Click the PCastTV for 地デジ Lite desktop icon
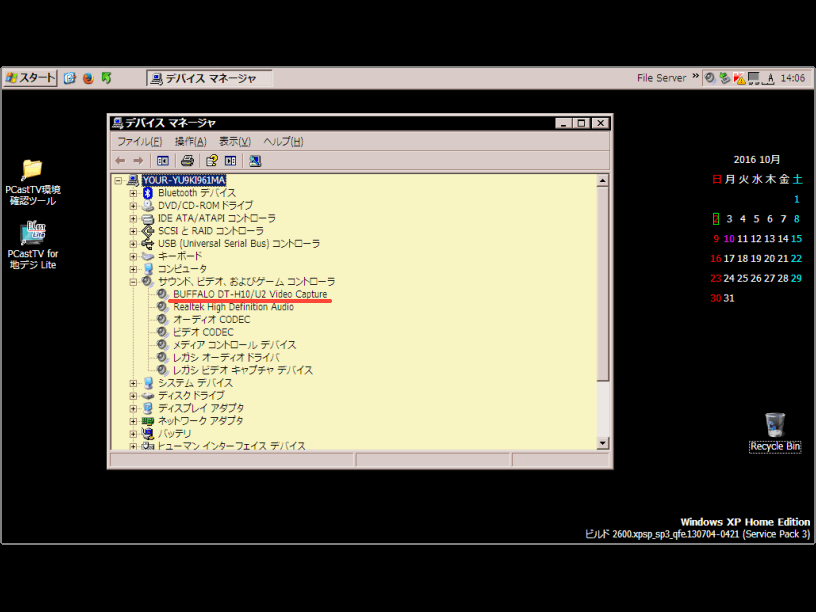The width and height of the screenshot is (816, 612). [32, 233]
